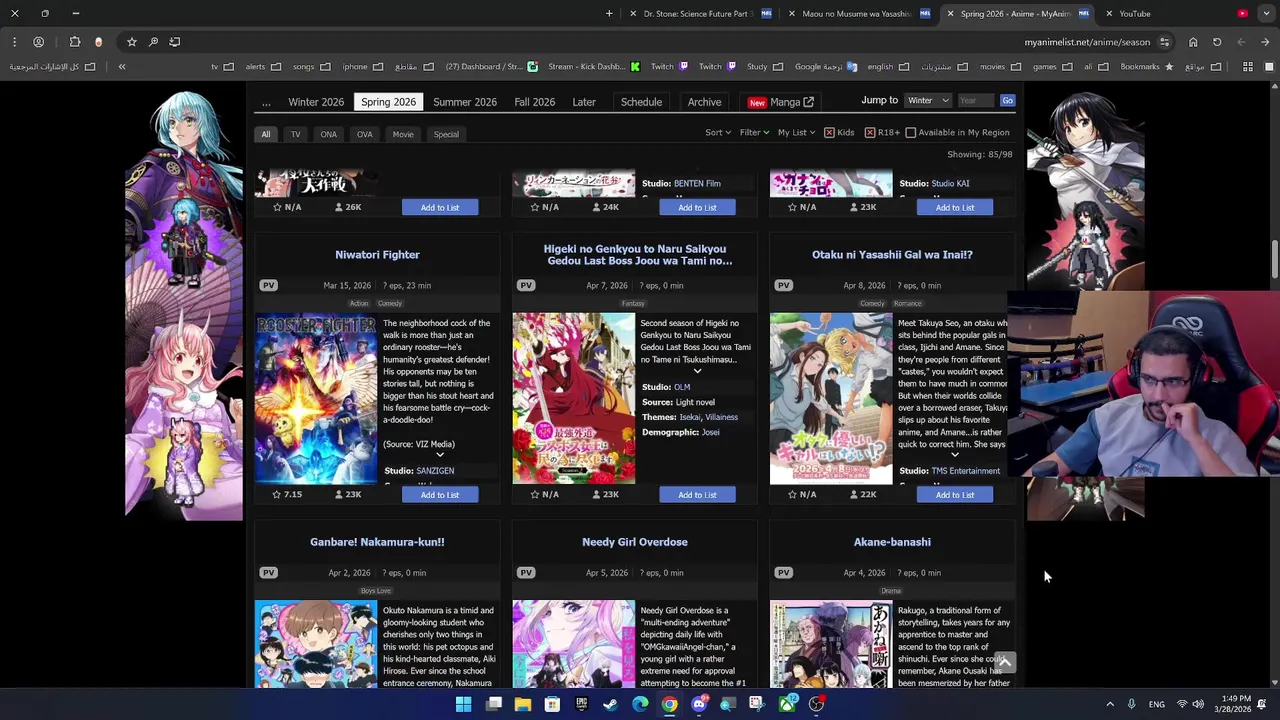Image resolution: width=1280 pixels, height=720 pixels.
Task: Open the Akane-banashi title link
Action: pyautogui.click(x=892, y=542)
